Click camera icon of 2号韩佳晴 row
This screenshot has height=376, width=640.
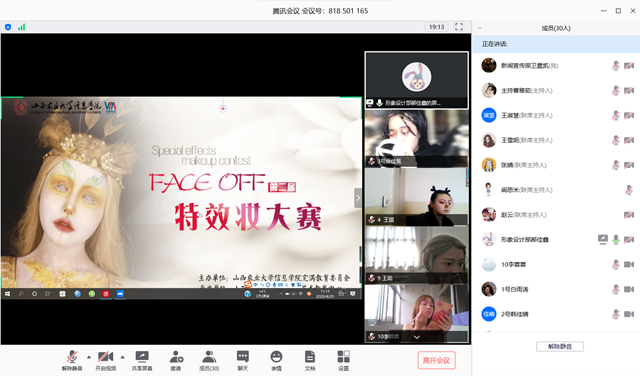coord(629,314)
